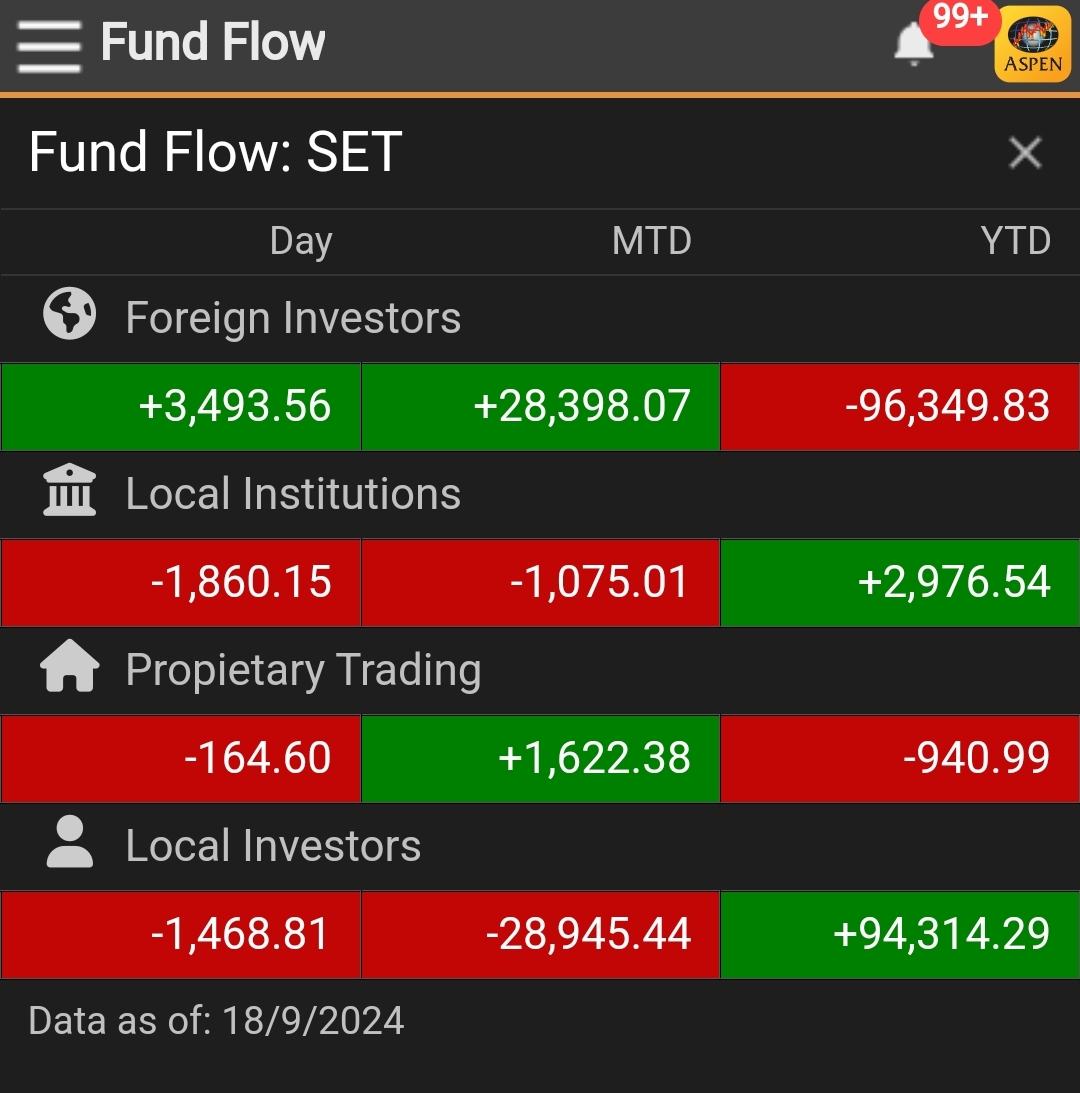Click the Local Institutions bank icon
This screenshot has height=1093, width=1080.
[69, 489]
